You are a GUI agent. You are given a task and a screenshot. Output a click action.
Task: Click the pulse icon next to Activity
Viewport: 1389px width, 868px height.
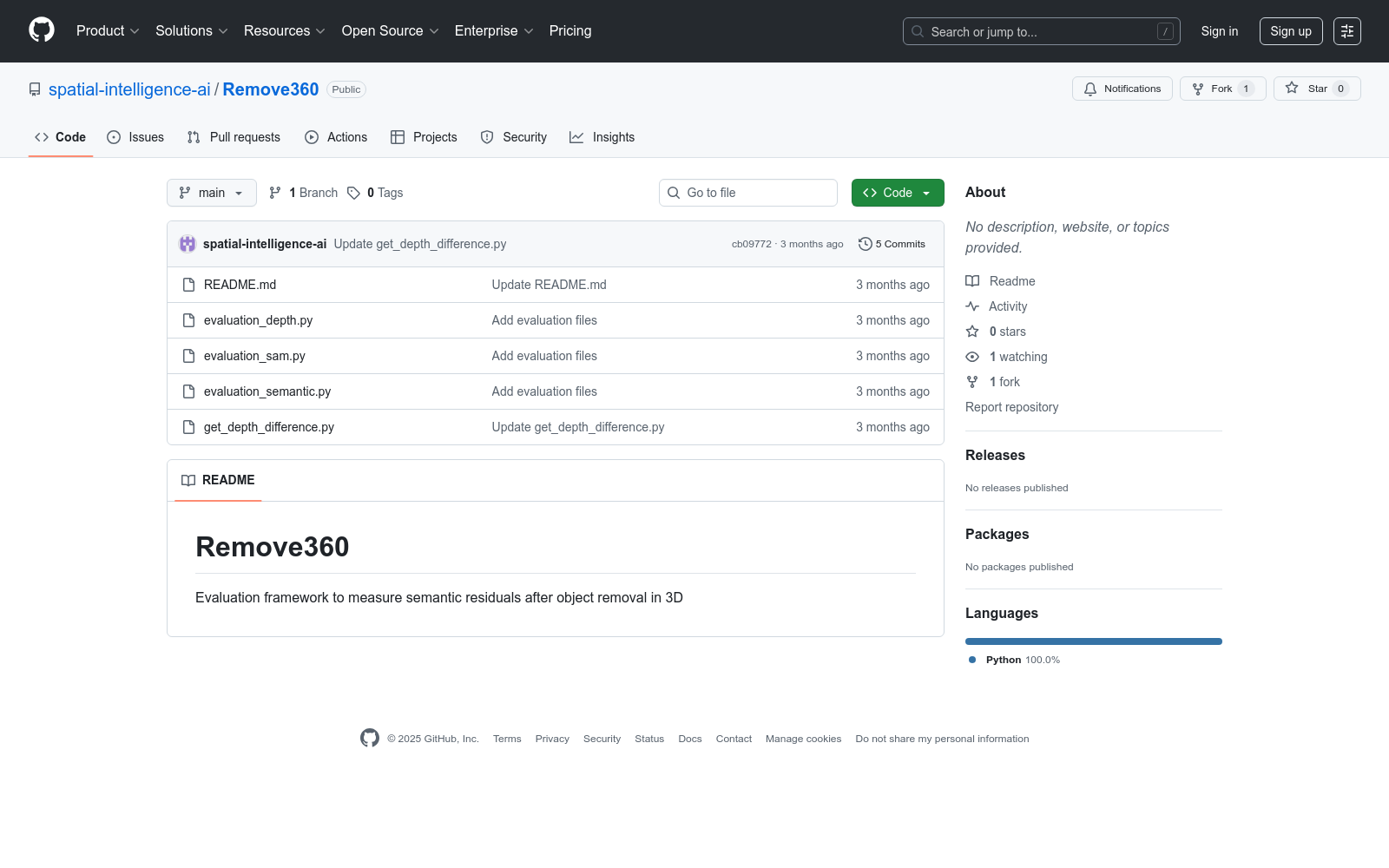coord(972,306)
